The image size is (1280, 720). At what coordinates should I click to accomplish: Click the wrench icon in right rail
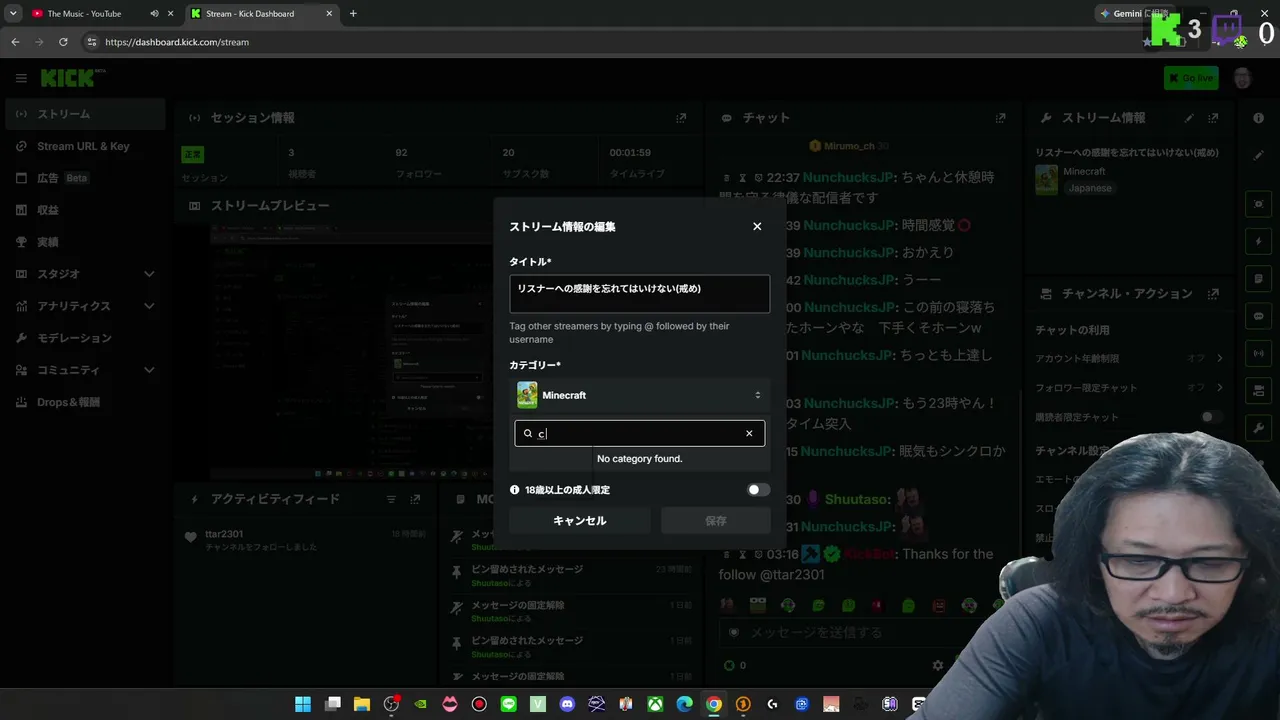click(1259, 428)
